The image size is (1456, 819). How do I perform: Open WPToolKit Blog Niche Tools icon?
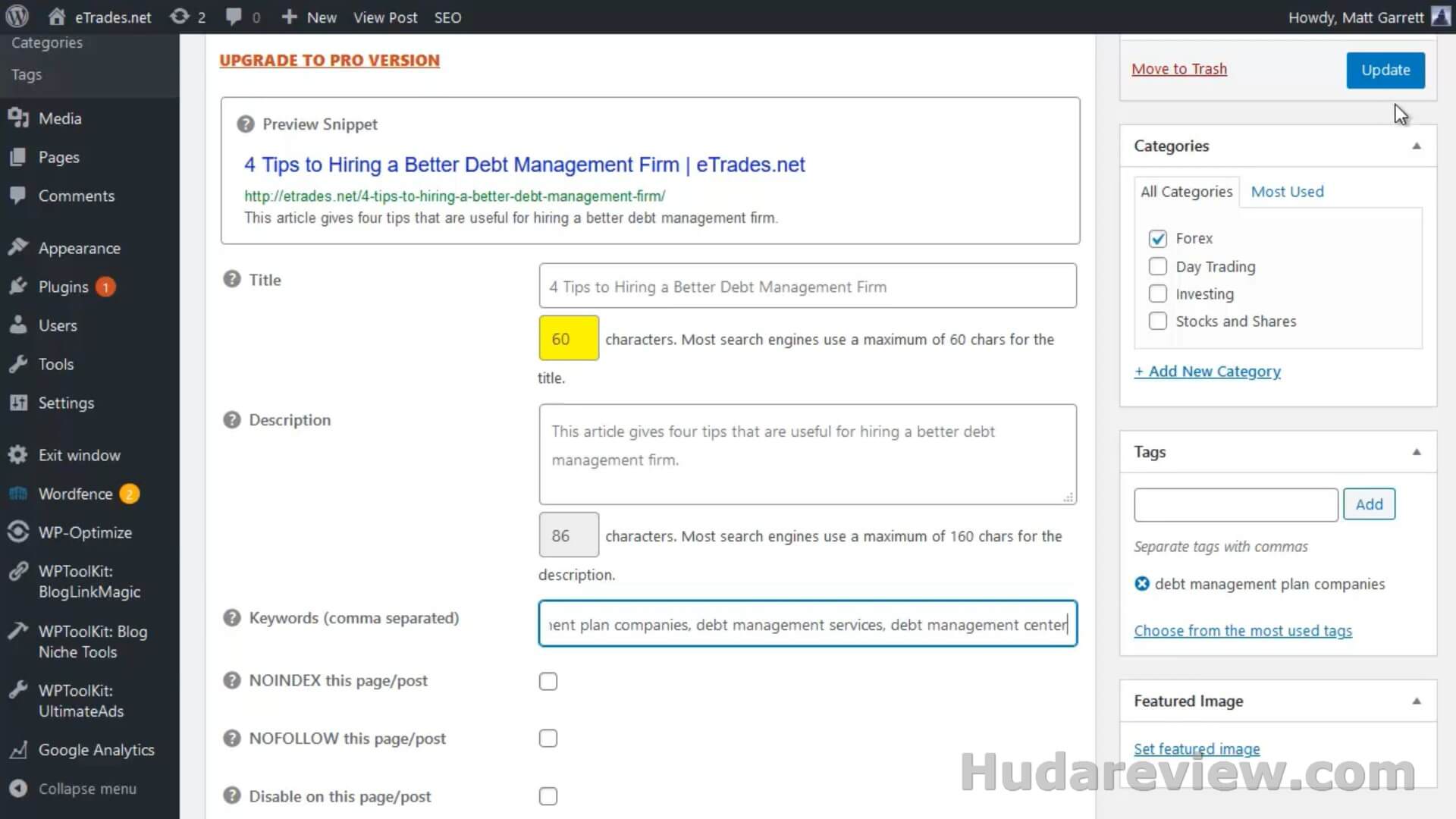(x=18, y=632)
